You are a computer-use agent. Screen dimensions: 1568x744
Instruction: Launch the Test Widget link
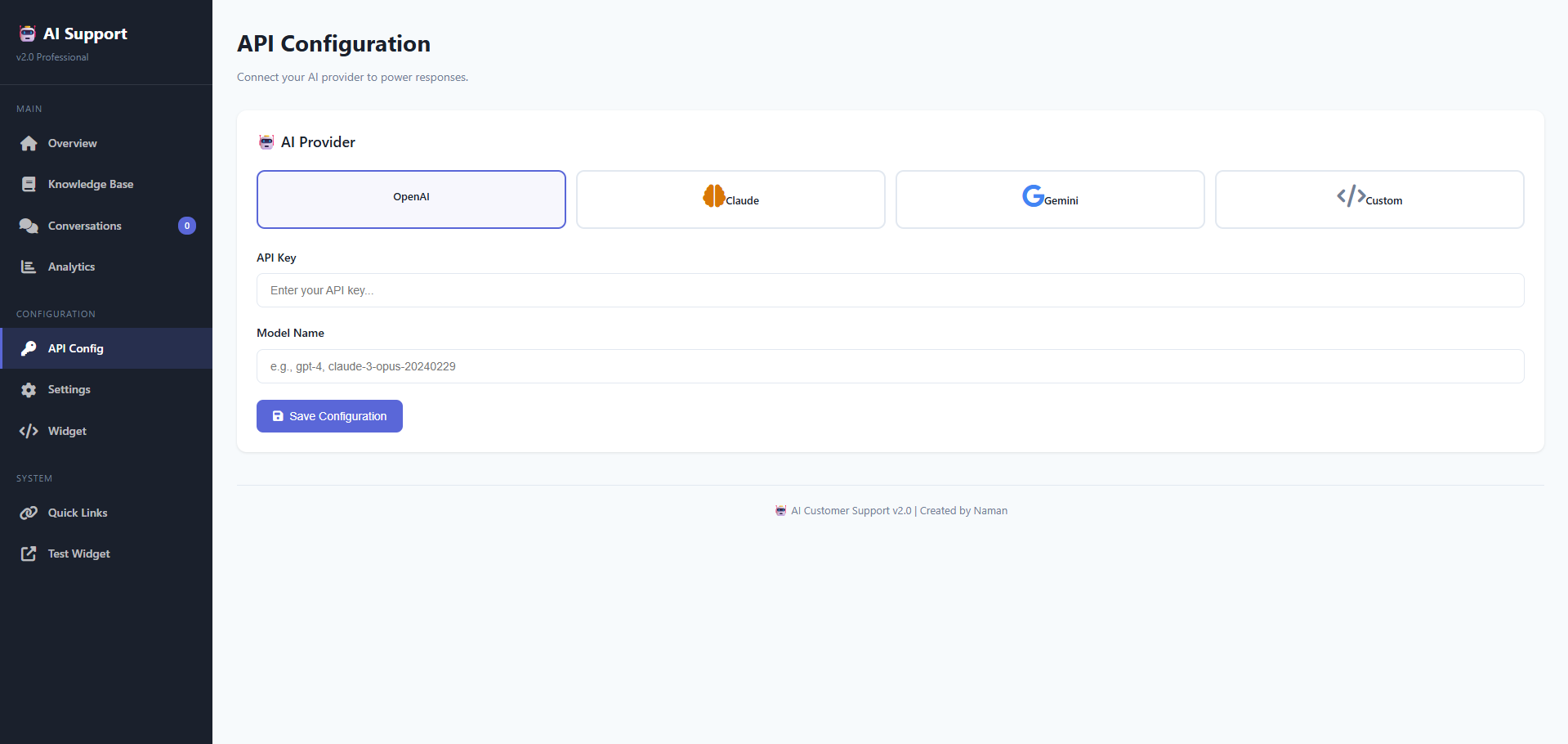[106, 554]
